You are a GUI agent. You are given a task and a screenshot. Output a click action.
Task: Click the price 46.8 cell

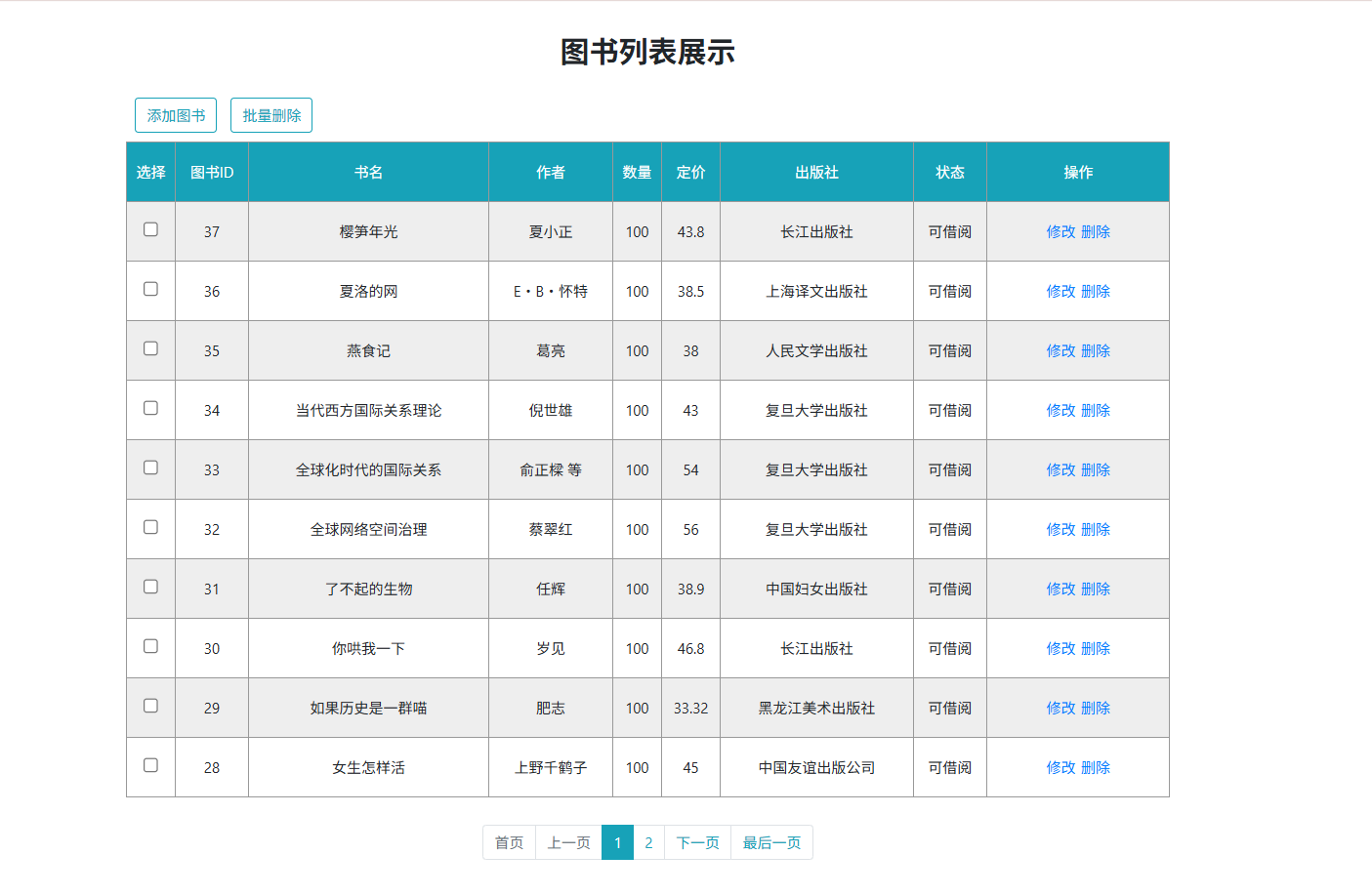[690, 648]
